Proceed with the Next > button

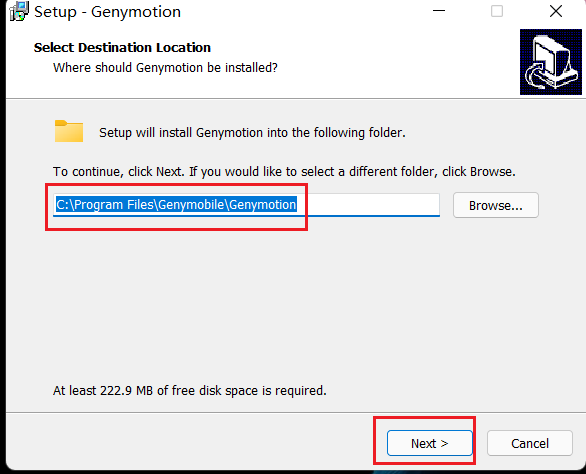pos(429,443)
